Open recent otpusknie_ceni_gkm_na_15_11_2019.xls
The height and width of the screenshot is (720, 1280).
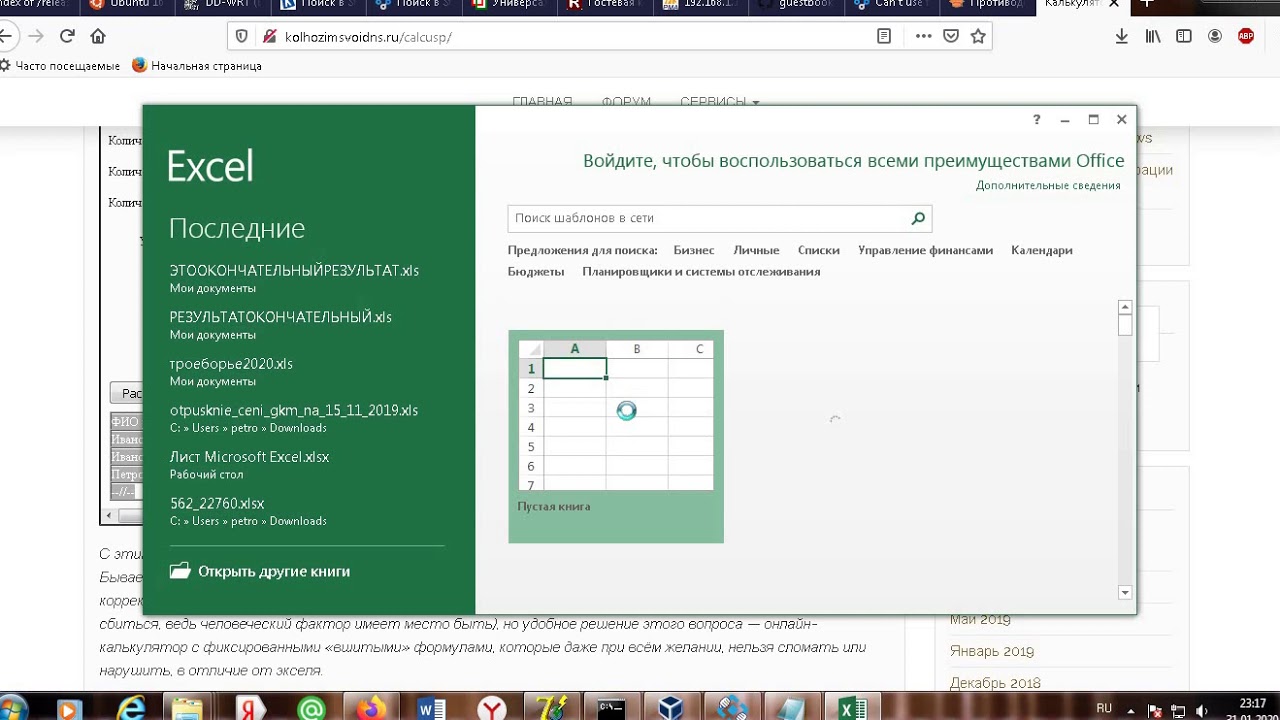pyautogui.click(x=294, y=418)
